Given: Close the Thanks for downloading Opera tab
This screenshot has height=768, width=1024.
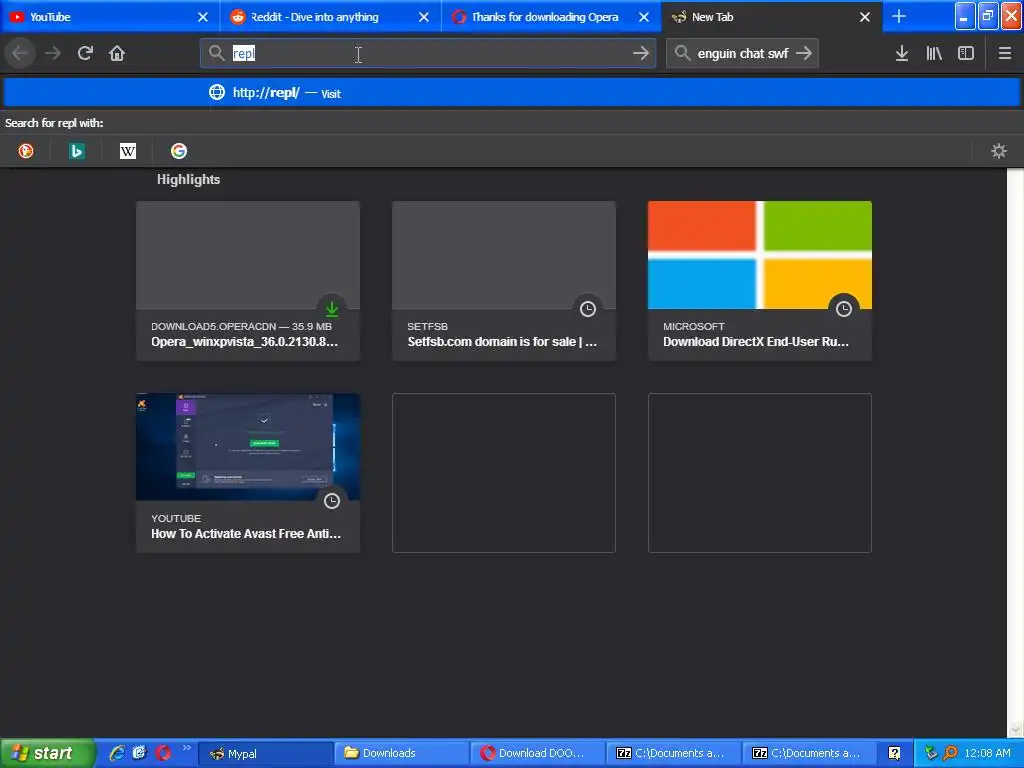Looking at the screenshot, I should [x=644, y=17].
